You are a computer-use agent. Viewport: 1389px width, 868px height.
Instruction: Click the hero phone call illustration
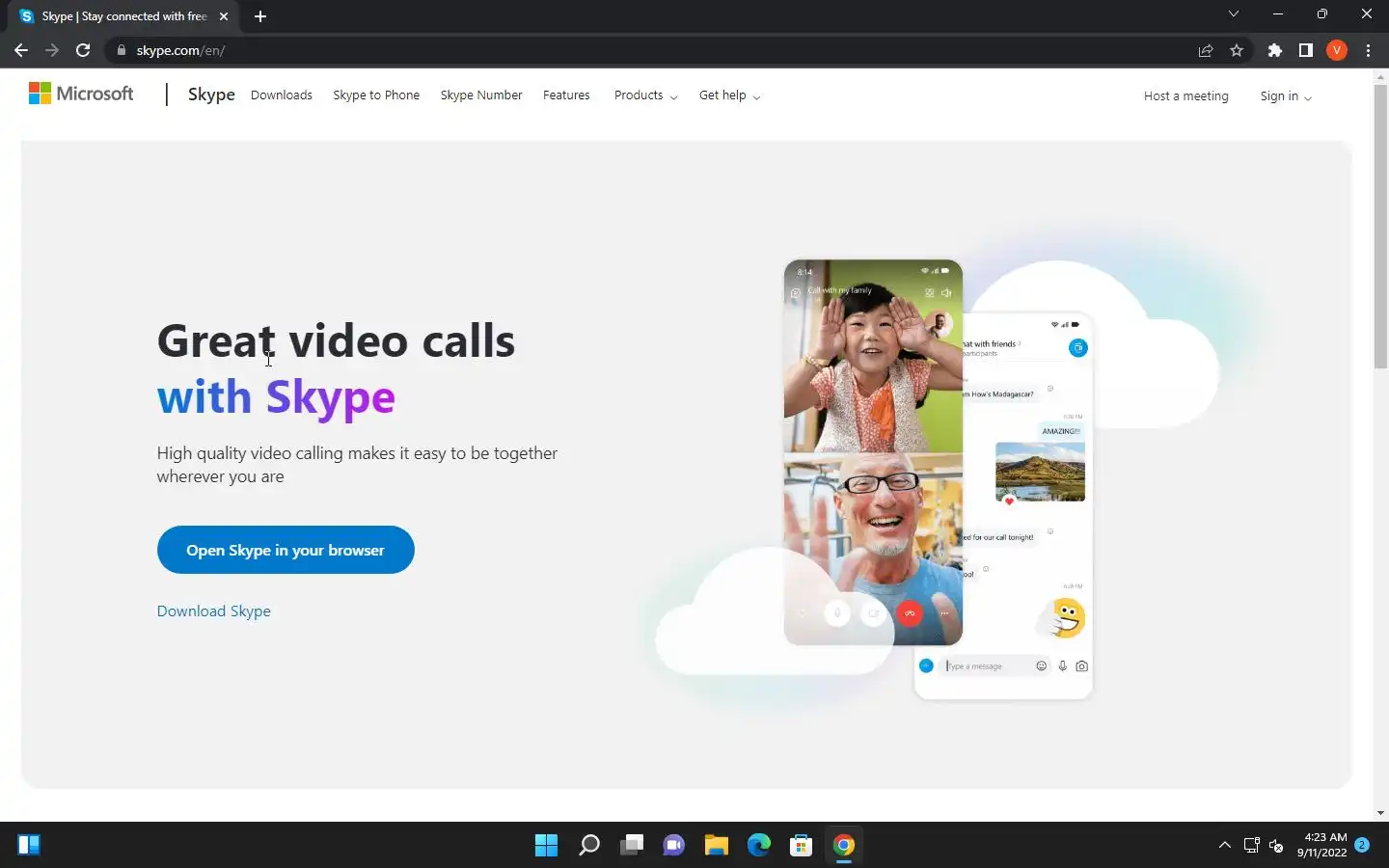tap(873, 452)
